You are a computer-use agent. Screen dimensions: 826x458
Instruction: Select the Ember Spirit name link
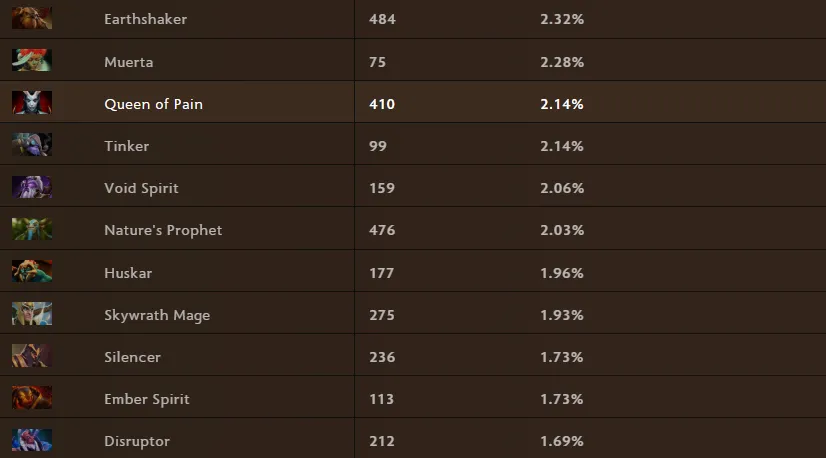pos(147,399)
